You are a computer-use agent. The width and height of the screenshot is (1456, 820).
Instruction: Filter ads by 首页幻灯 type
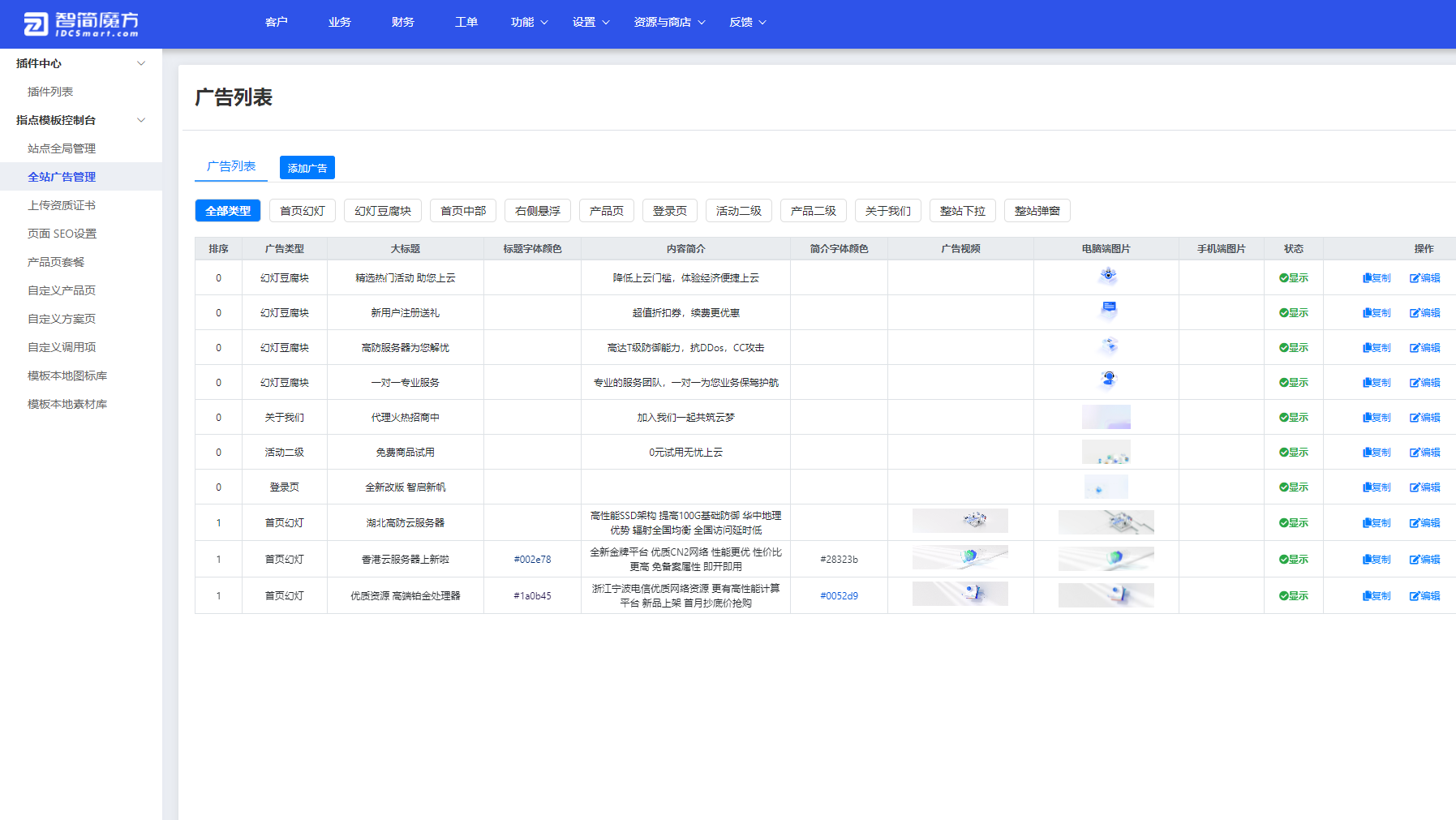[x=303, y=211]
